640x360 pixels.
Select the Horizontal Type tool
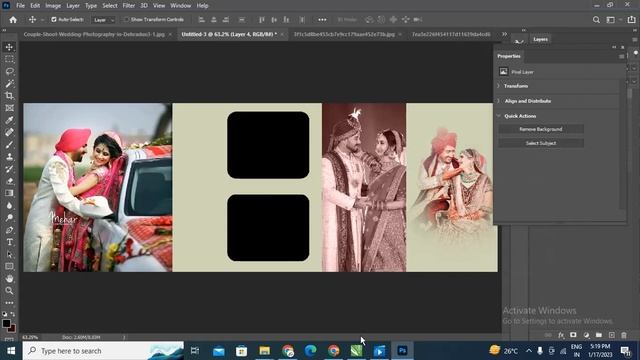pos(9,242)
